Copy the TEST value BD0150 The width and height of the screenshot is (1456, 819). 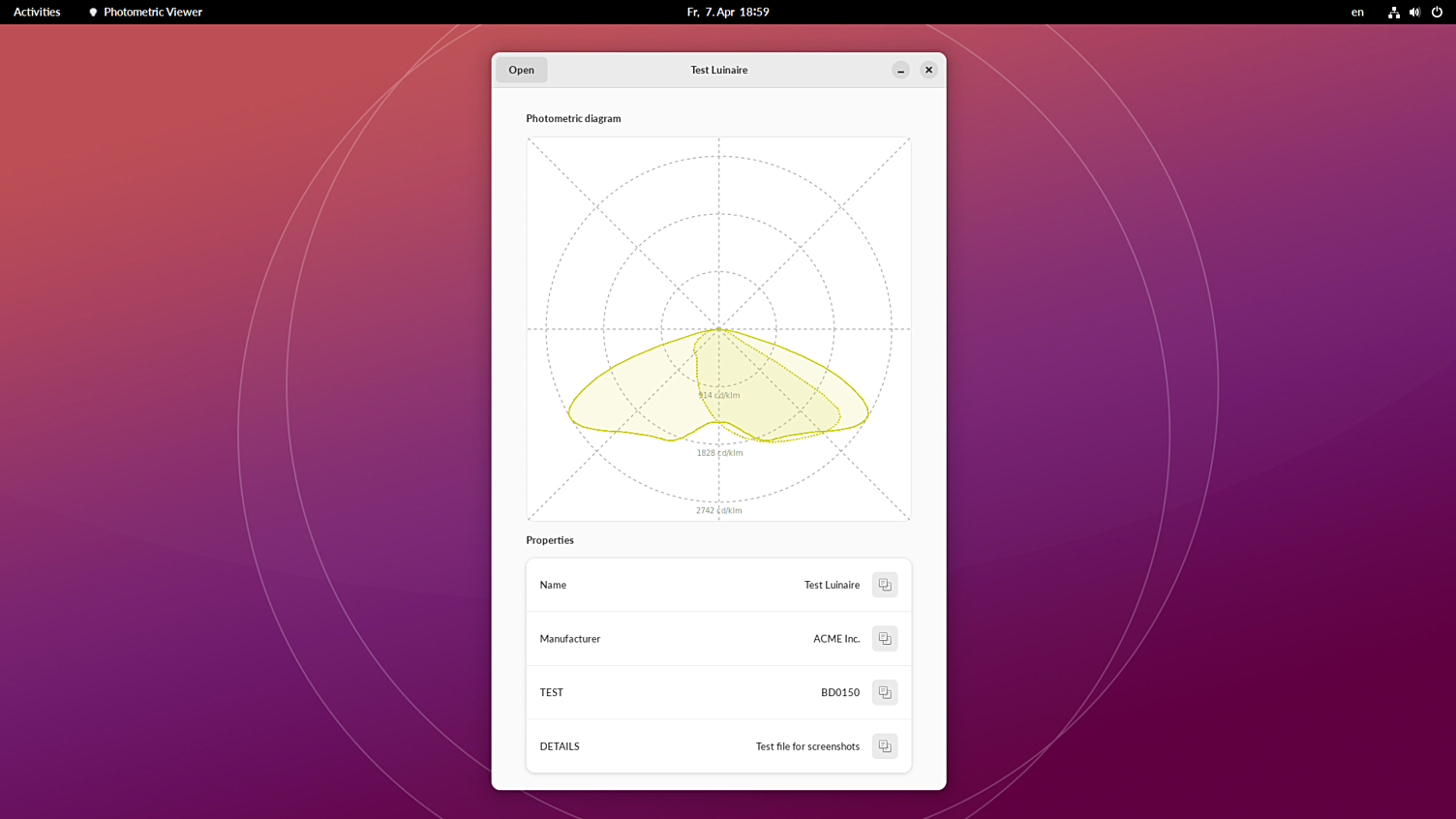click(x=884, y=692)
